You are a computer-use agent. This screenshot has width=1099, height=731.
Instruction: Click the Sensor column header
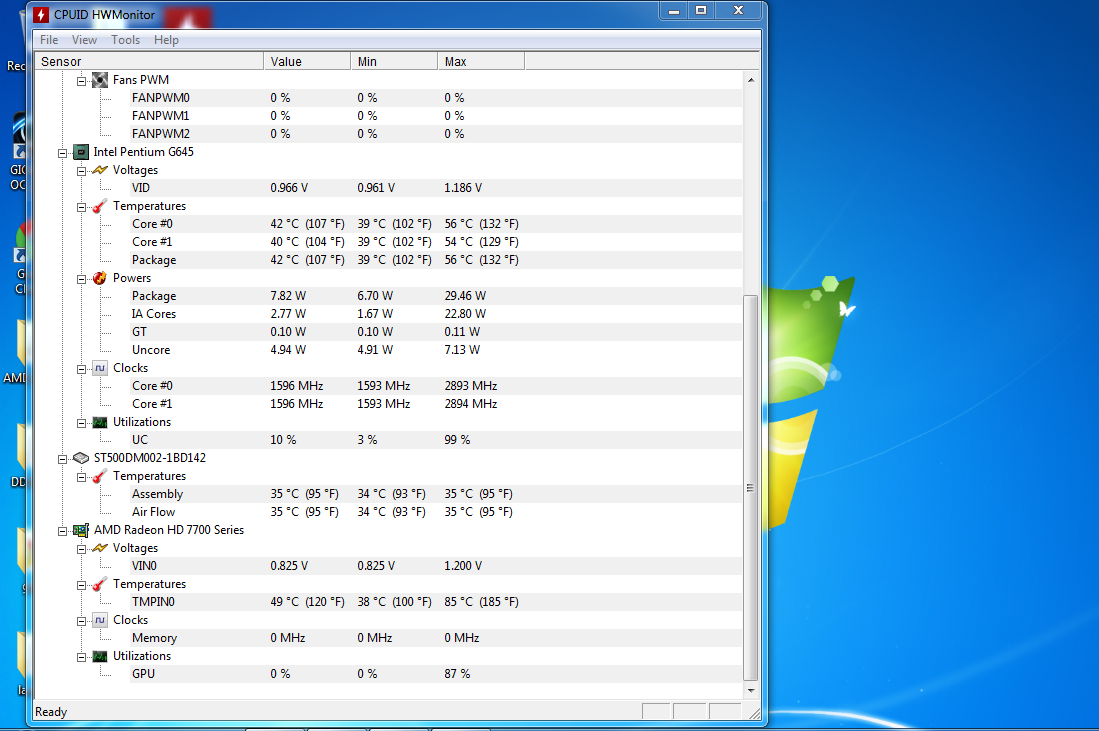coord(149,62)
